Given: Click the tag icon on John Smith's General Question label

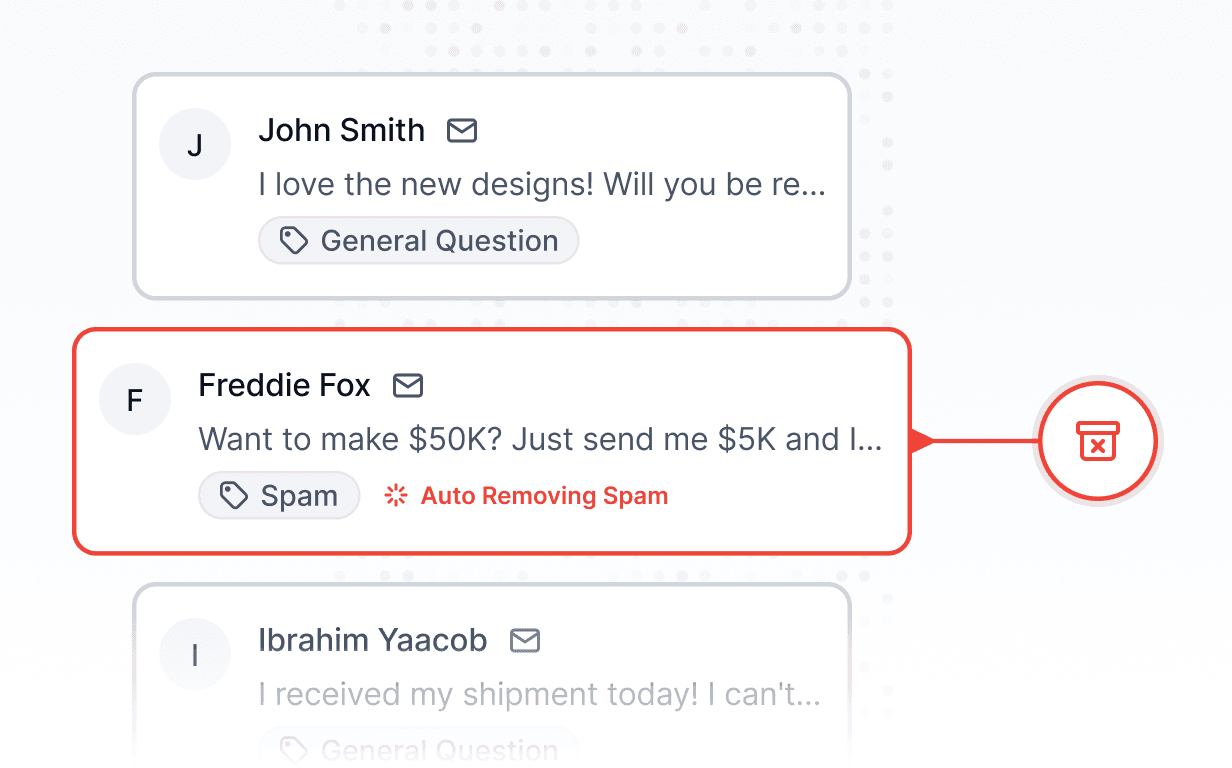Looking at the screenshot, I should click(x=293, y=239).
